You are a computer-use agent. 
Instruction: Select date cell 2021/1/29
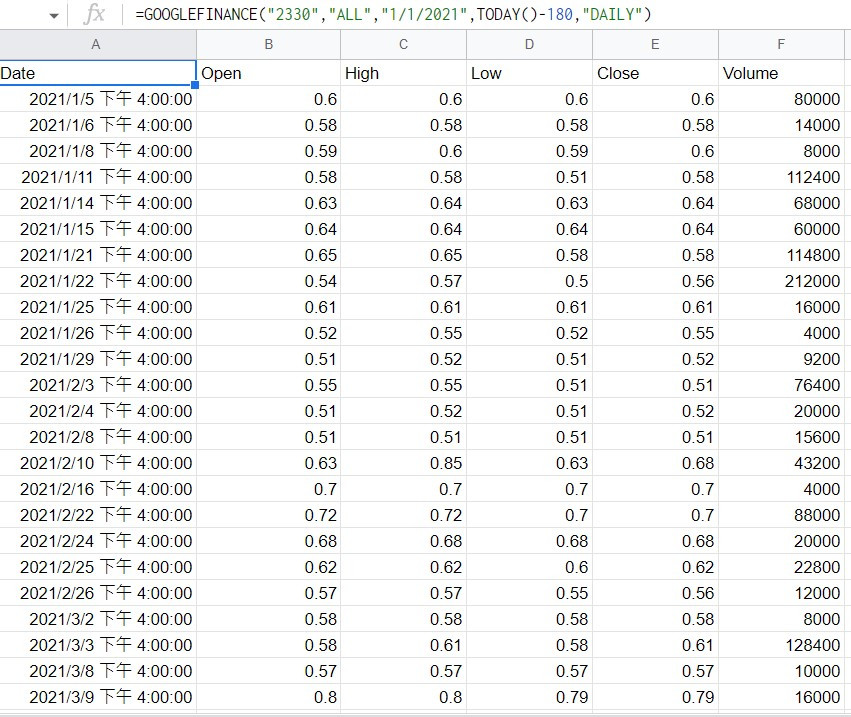[x=98, y=359]
